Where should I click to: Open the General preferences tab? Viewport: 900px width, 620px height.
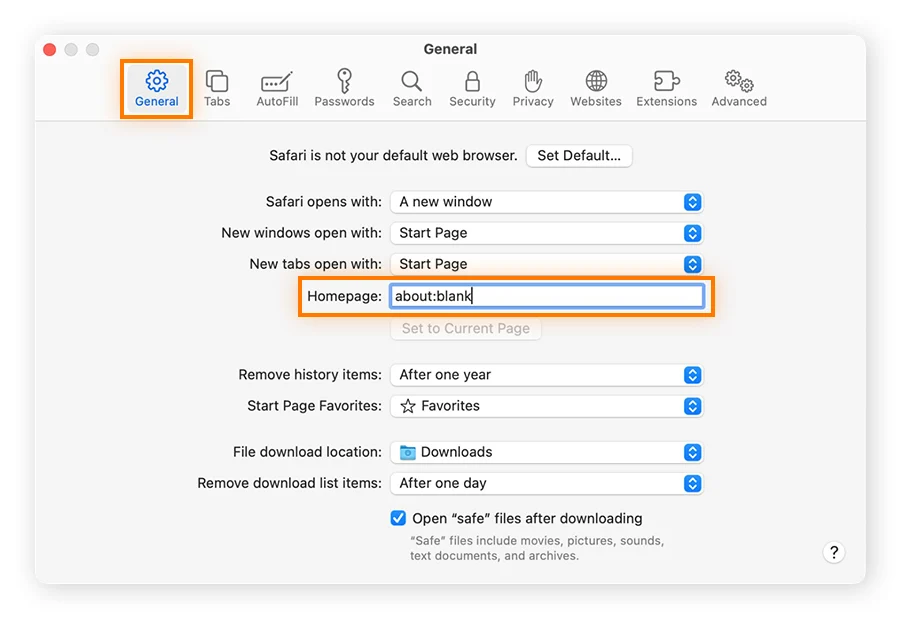(x=157, y=88)
